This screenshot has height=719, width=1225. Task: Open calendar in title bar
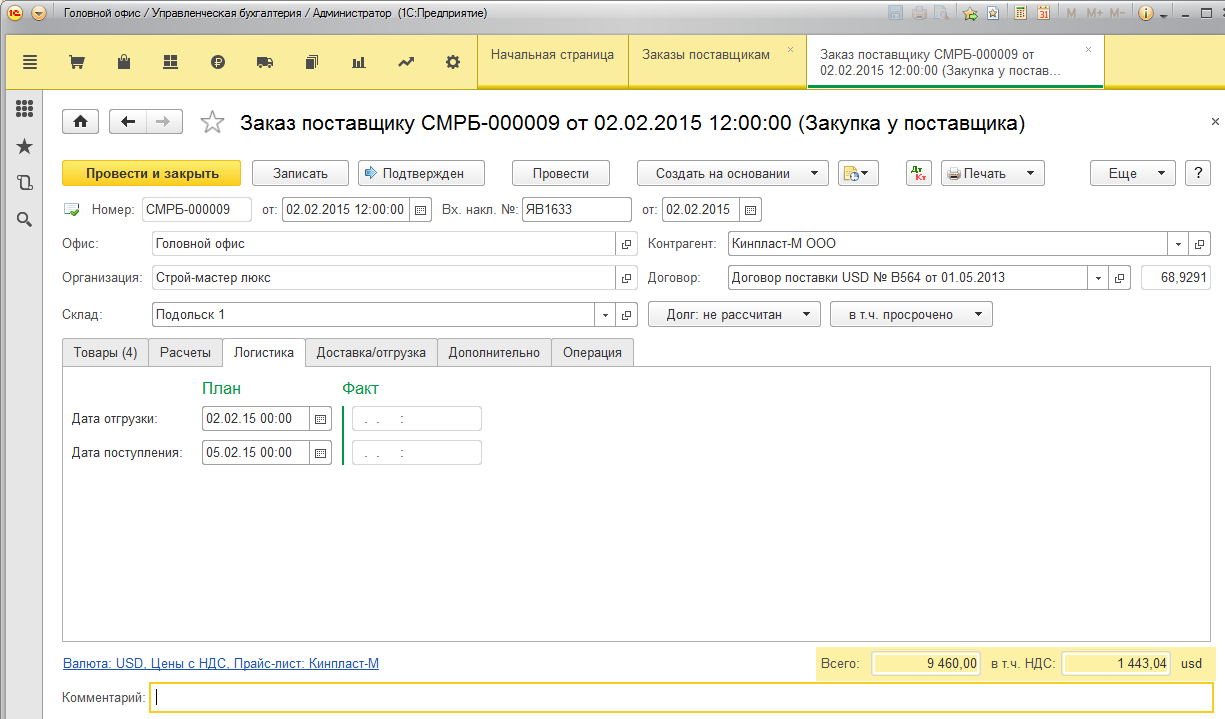click(1043, 14)
